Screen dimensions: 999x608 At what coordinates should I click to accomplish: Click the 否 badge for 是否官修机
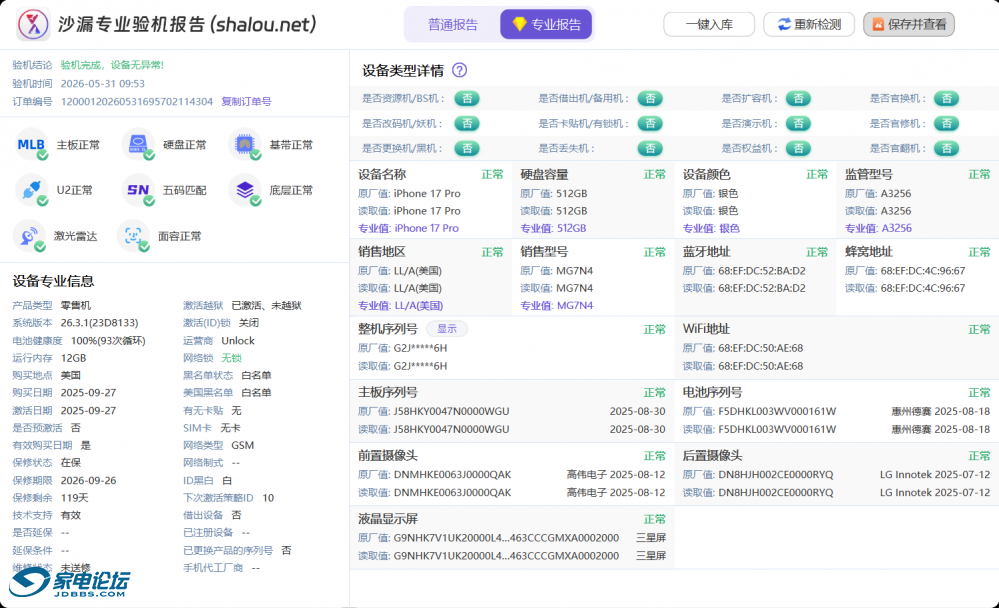947,123
